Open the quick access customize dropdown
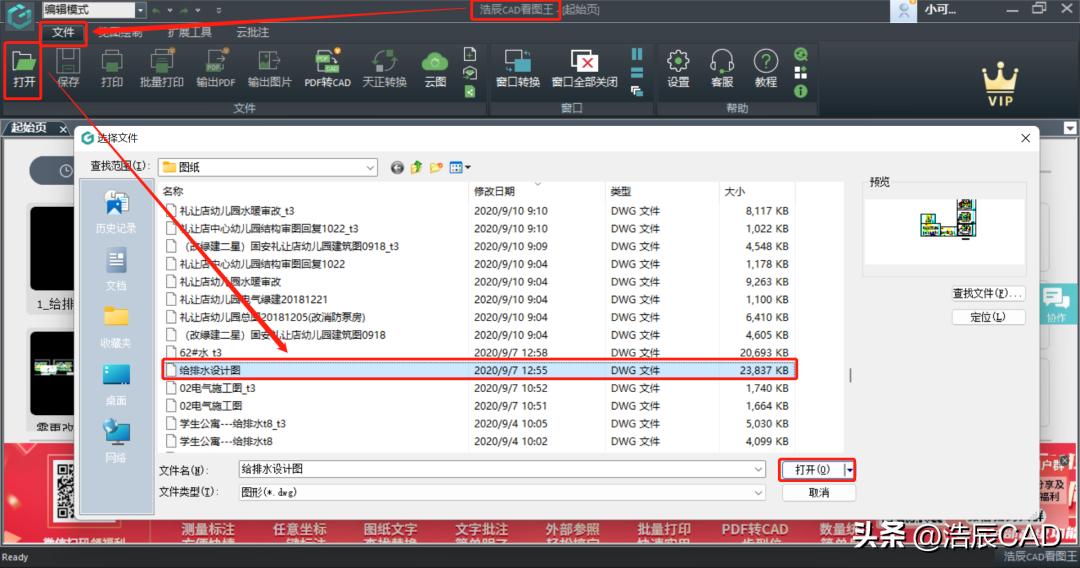 point(218,10)
